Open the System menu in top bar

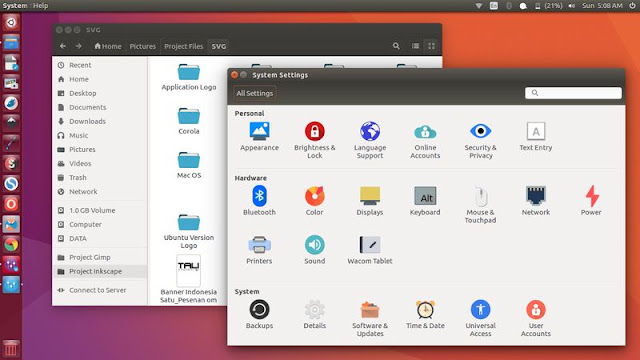tap(15, 6)
